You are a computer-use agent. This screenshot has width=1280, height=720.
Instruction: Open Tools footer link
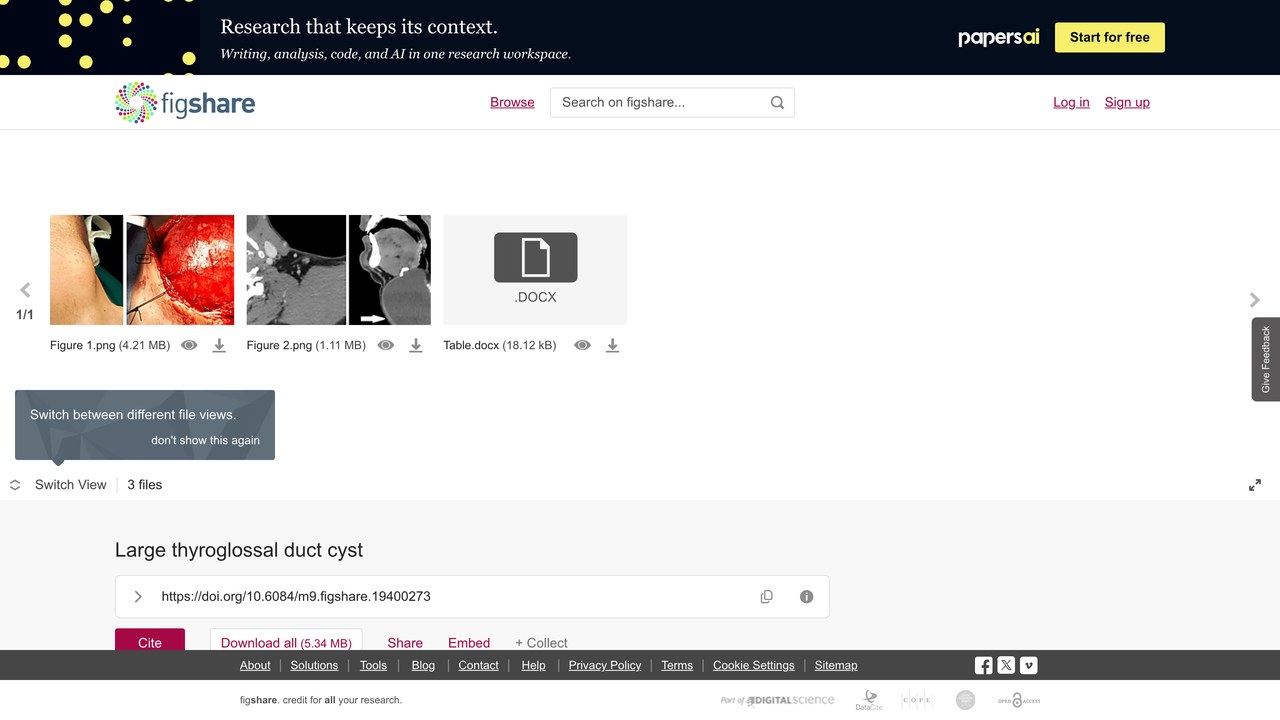[x=373, y=665]
